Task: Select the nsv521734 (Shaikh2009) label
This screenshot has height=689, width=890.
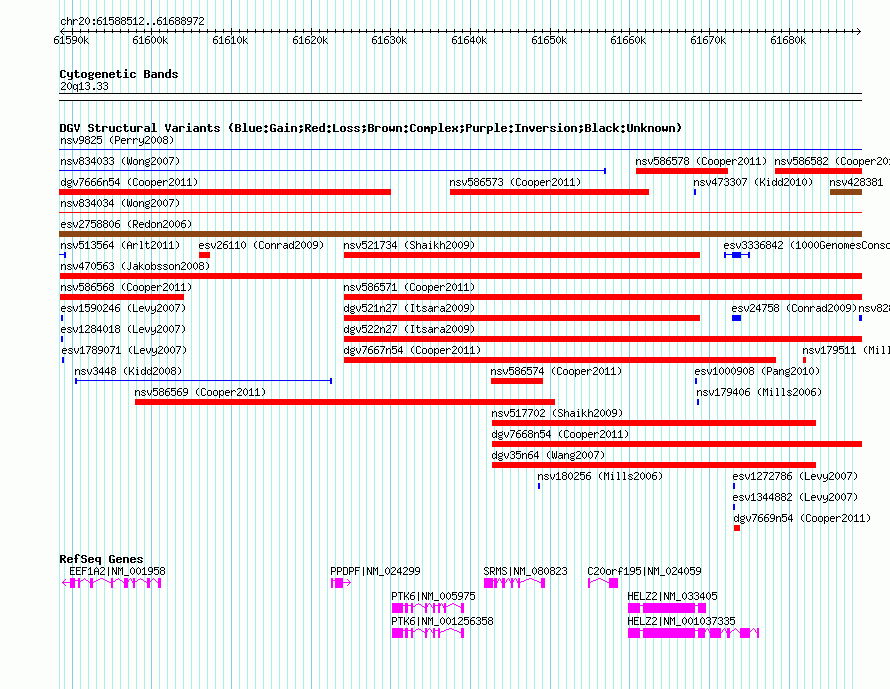Action: [409, 245]
